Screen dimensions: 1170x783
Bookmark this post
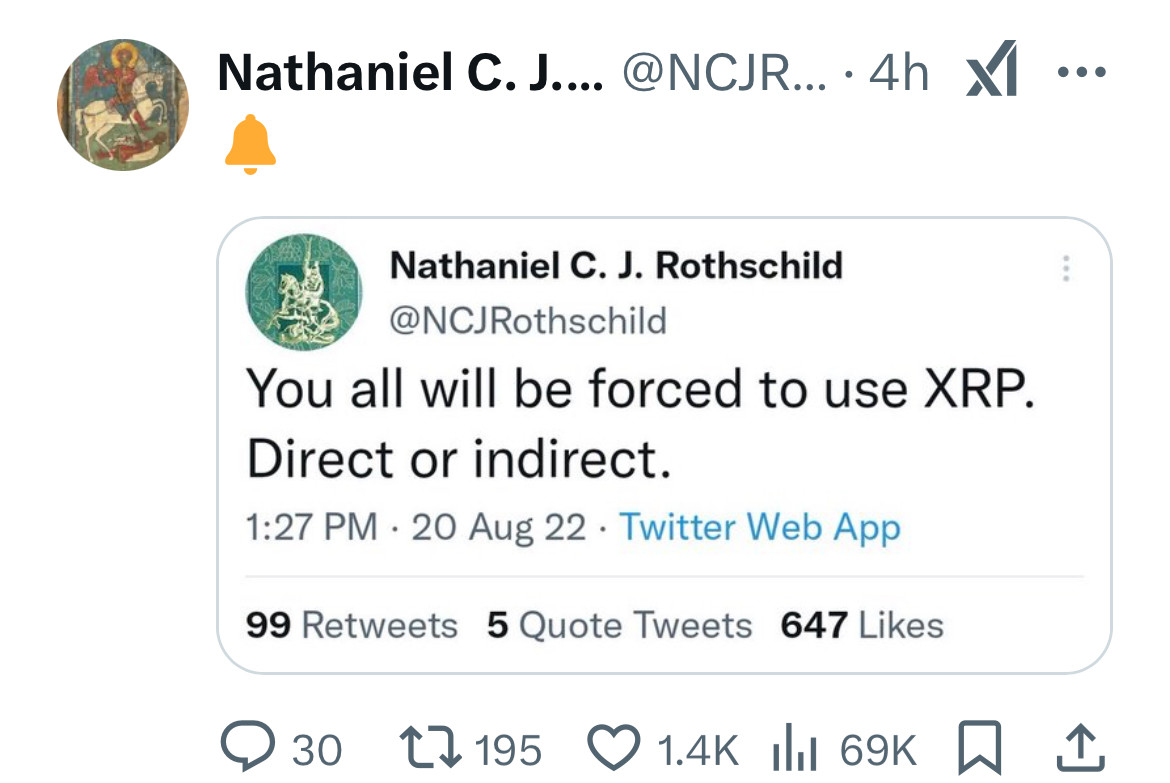click(978, 747)
